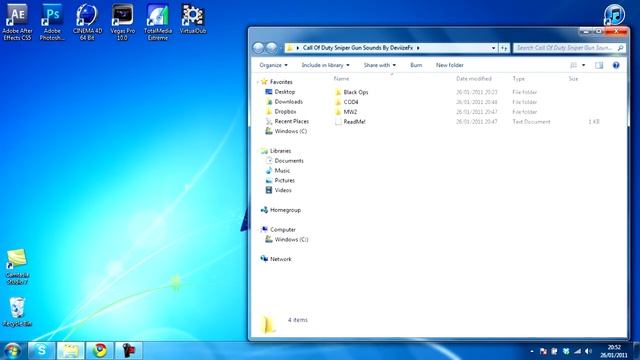Click the Show desktop strip beside the clock
This screenshot has width=640, height=360.
[x=636, y=351]
